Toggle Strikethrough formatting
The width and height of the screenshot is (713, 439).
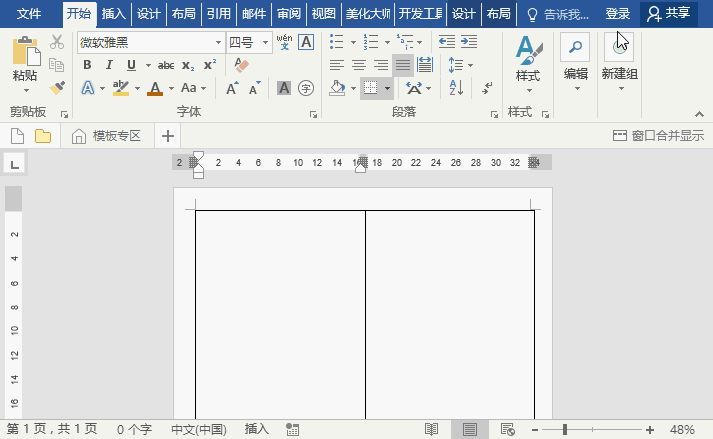(x=166, y=65)
